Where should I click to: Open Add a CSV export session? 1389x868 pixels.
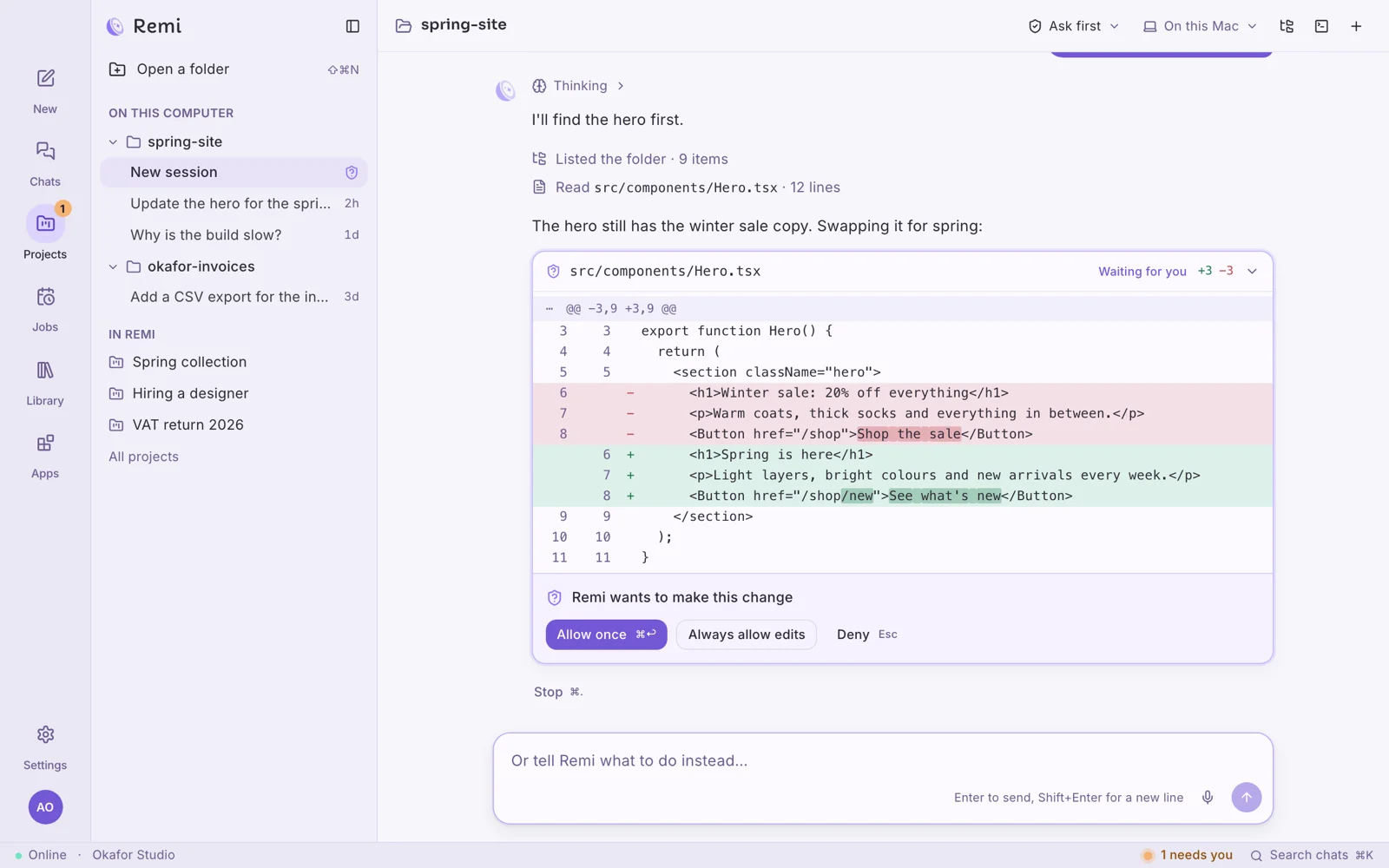click(x=234, y=297)
